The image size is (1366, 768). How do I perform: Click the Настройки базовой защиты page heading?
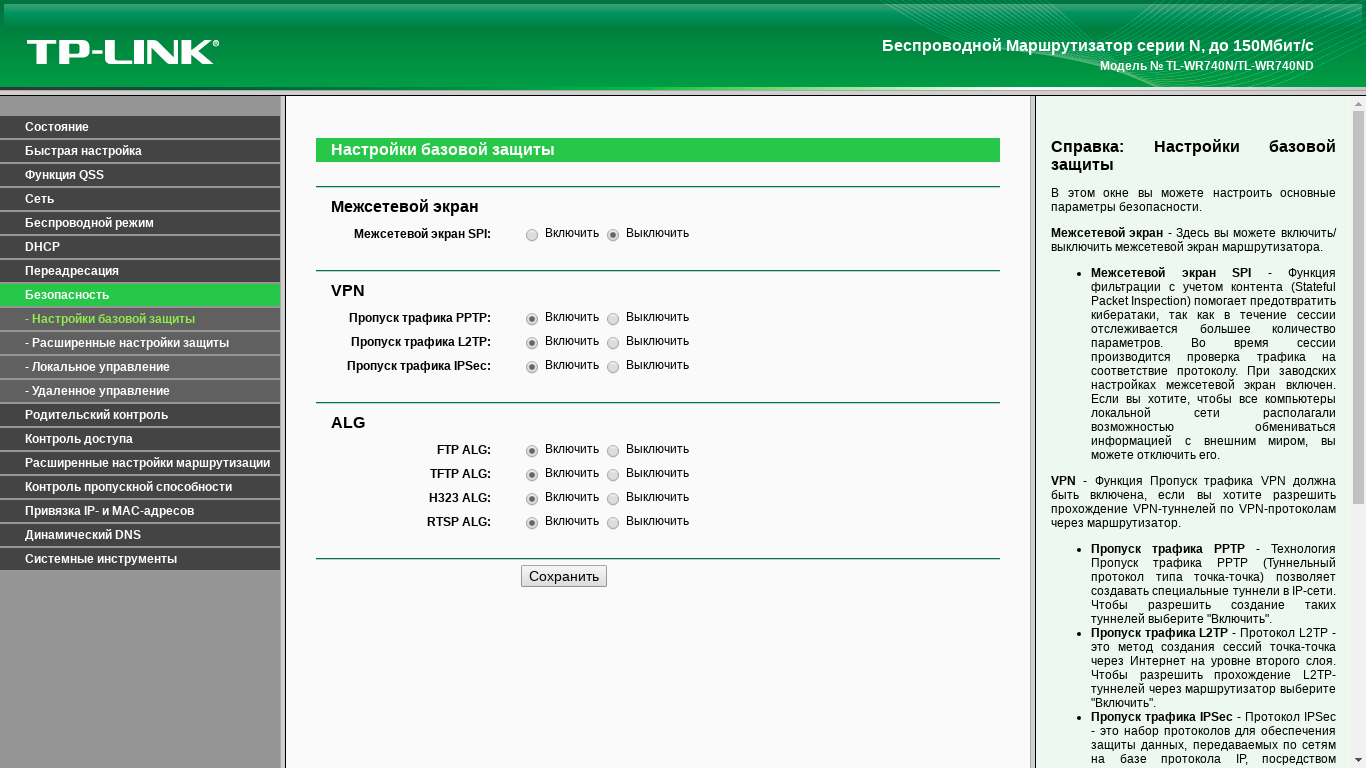[443, 150]
